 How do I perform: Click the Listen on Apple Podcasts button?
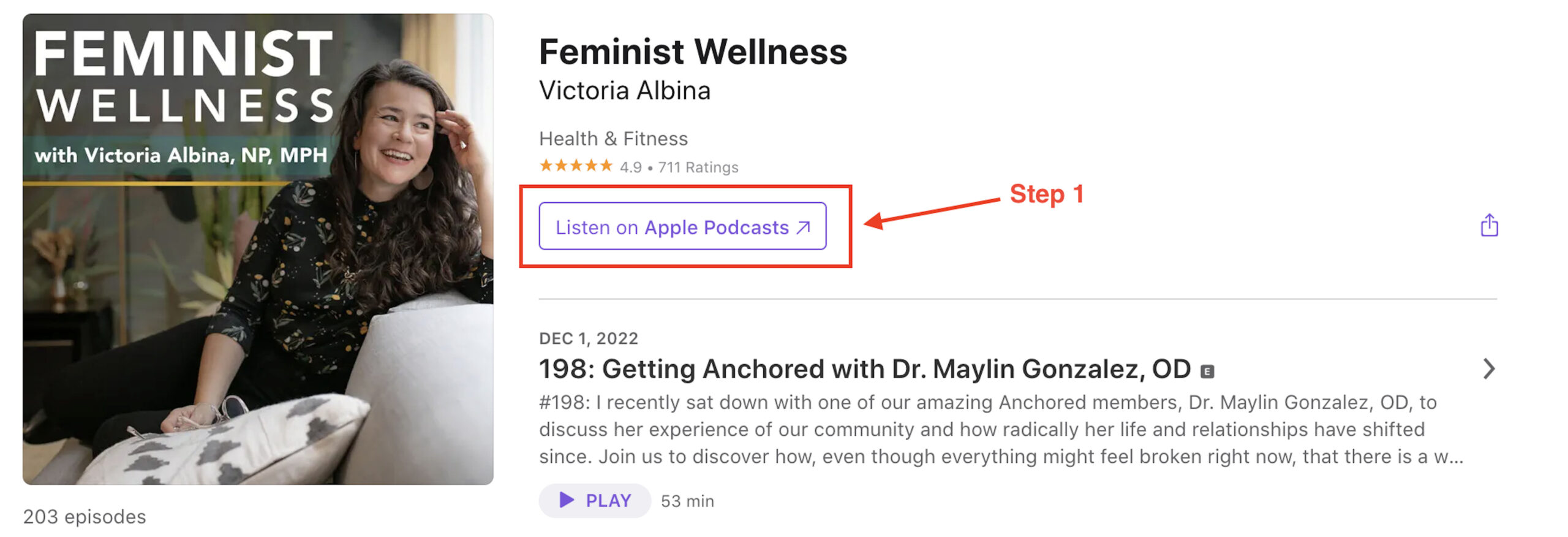[682, 227]
